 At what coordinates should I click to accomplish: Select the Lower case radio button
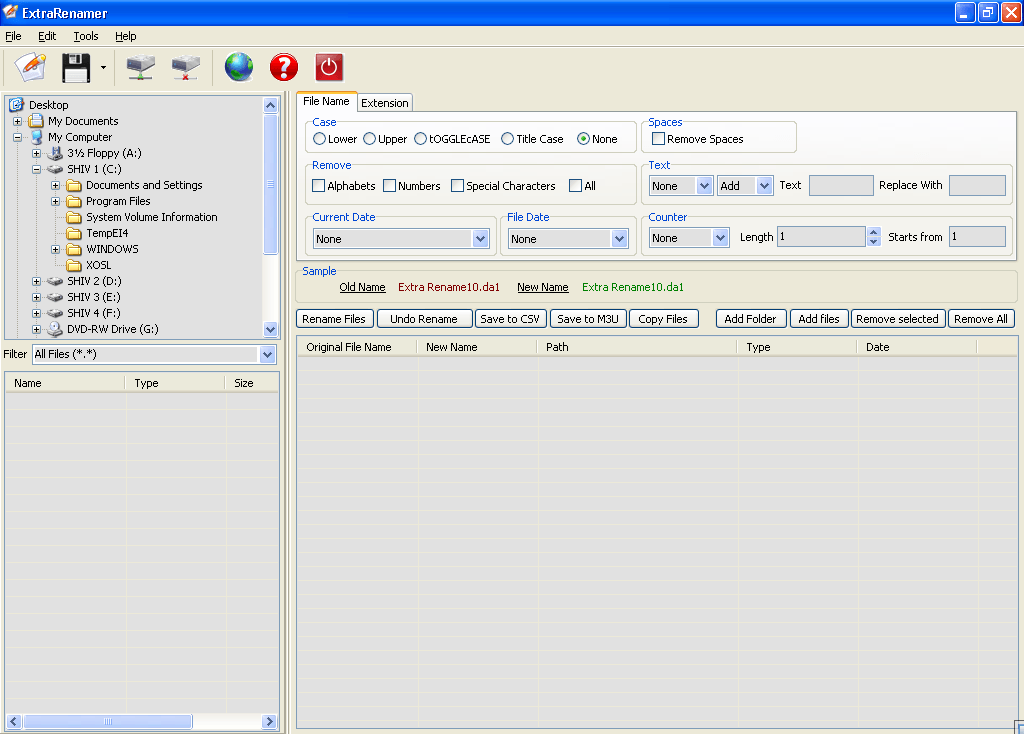[319, 139]
